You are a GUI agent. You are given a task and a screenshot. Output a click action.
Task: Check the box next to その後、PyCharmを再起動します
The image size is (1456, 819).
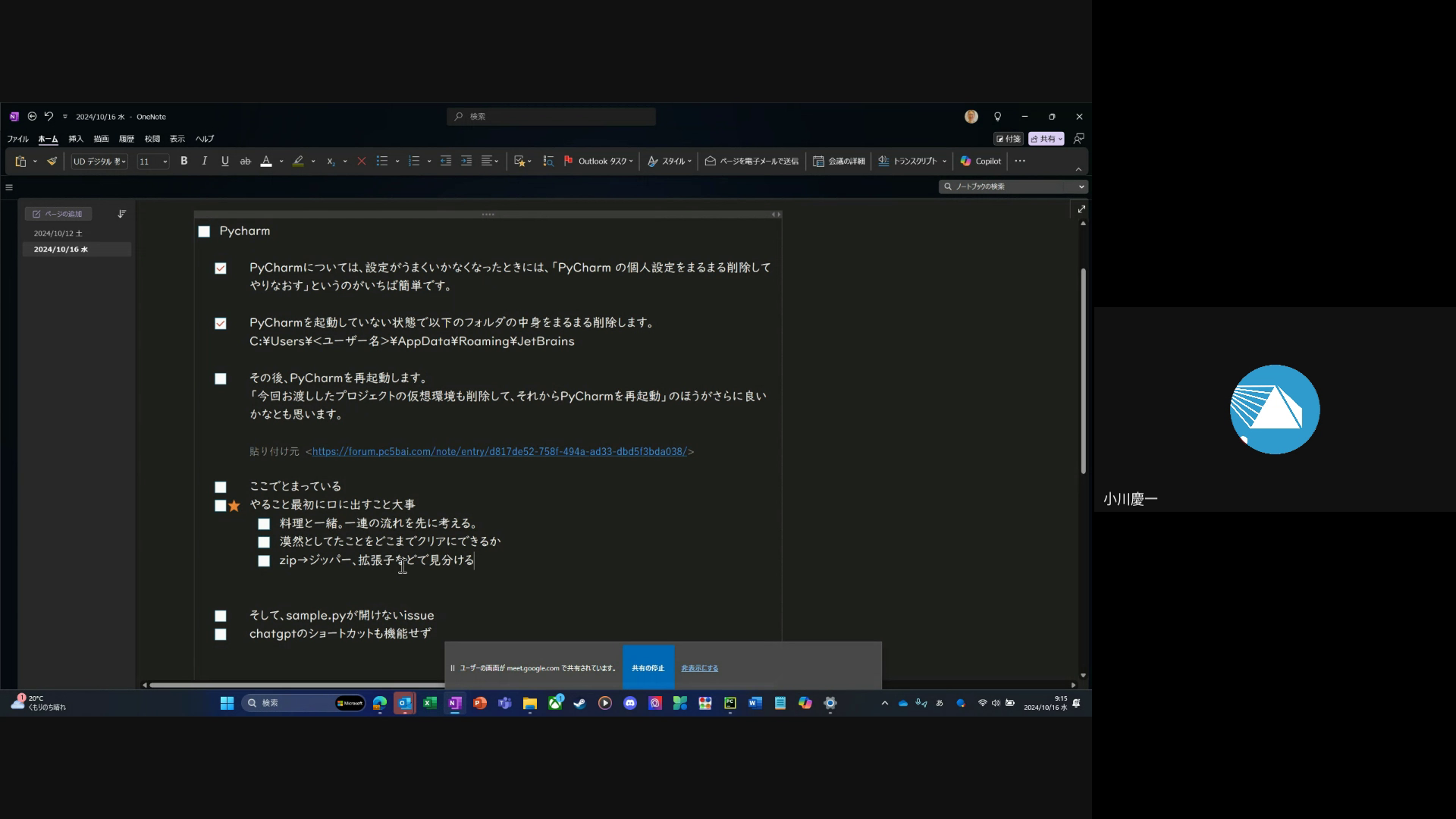click(221, 378)
